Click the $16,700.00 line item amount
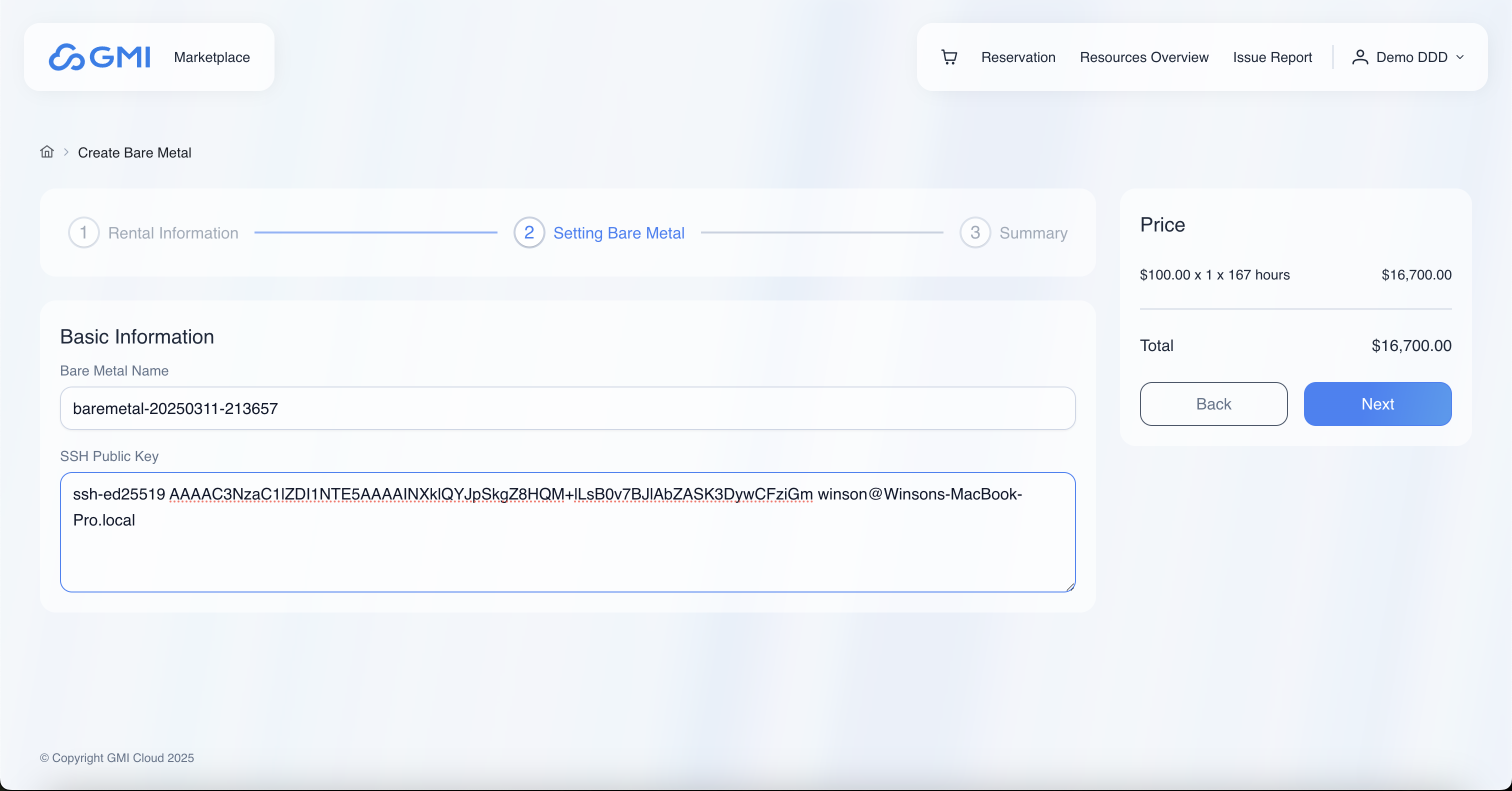 click(x=1416, y=274)
